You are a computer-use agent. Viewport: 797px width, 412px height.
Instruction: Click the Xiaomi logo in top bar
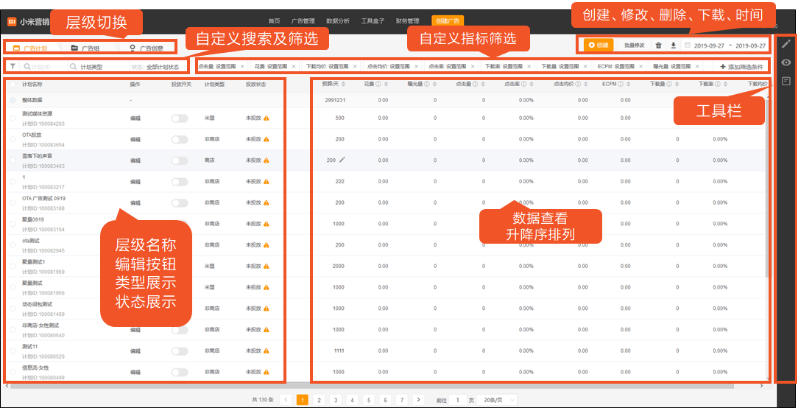point(12,22)
